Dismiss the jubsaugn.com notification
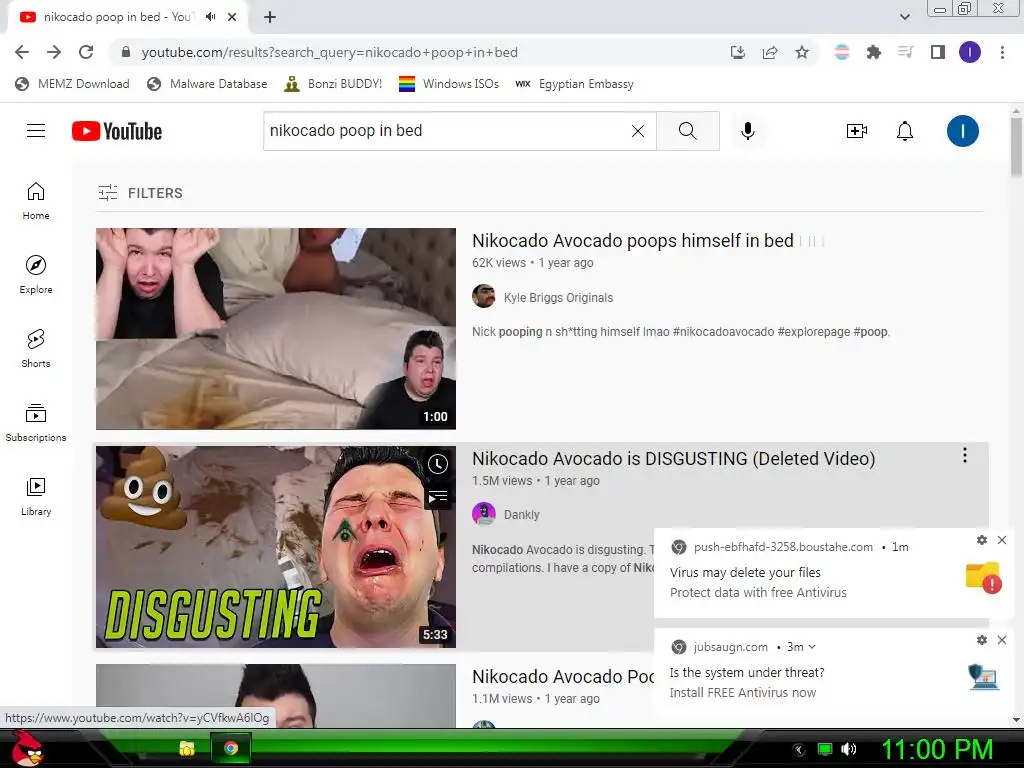Screen dimensions: 1024x768 pos(1002,640)
